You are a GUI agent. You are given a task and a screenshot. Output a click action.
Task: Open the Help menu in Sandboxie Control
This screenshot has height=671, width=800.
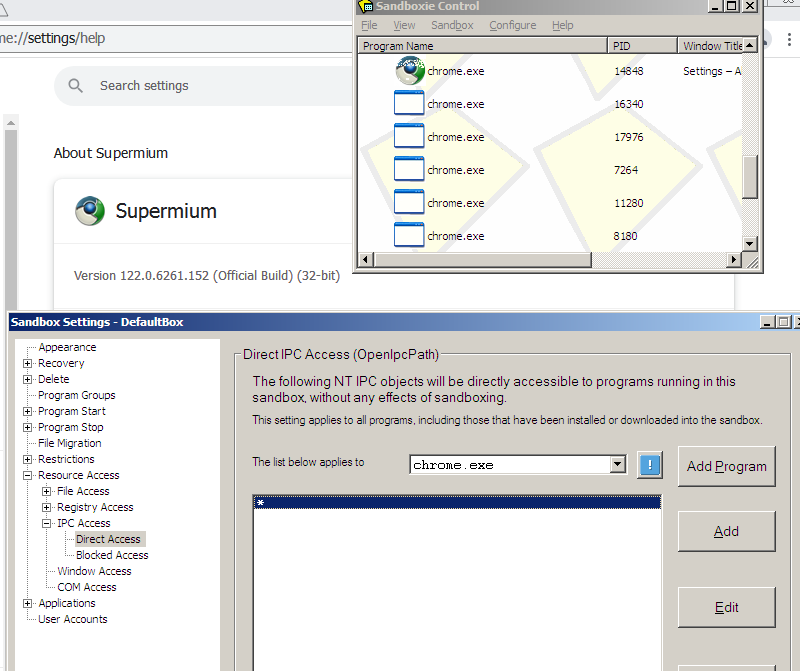(x=562, y=25)
